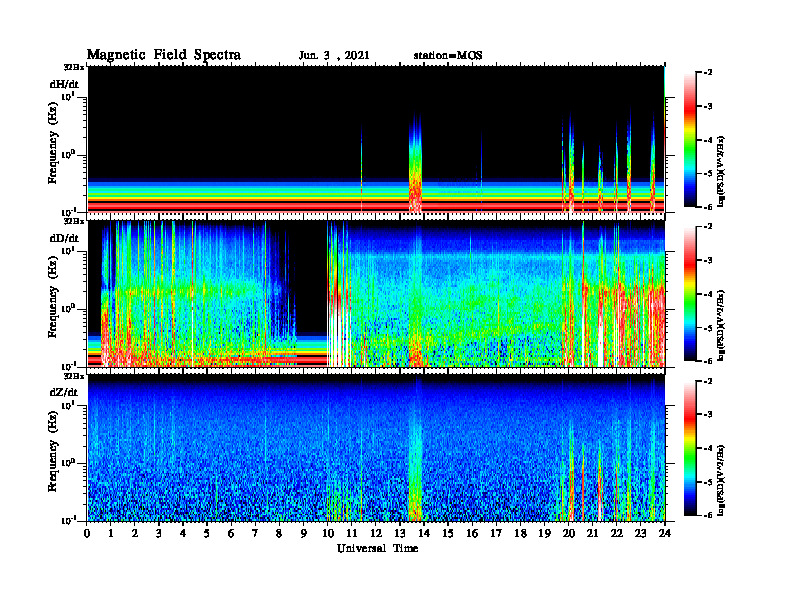This screenshot has height=612, width=792.
Task: Click the '-5' tick on dZ/dt color scale
Action: (708, 482)
